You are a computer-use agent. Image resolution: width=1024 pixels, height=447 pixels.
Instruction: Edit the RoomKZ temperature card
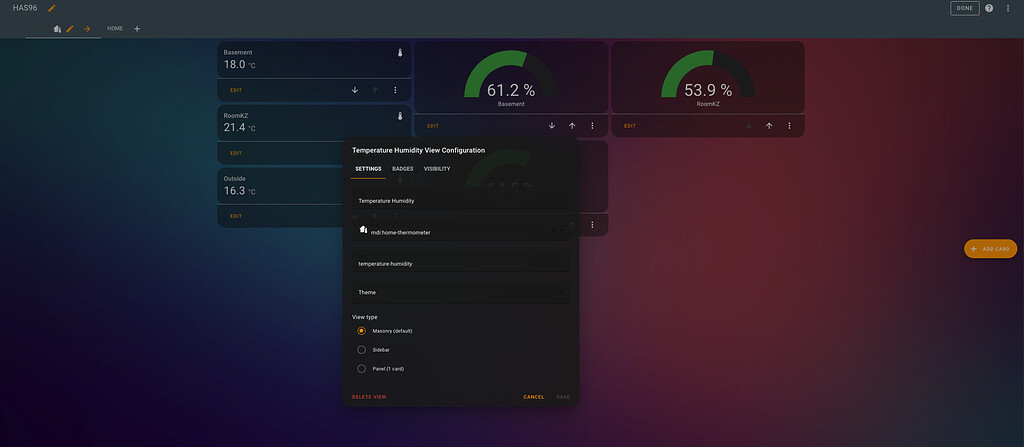(236, 153)
